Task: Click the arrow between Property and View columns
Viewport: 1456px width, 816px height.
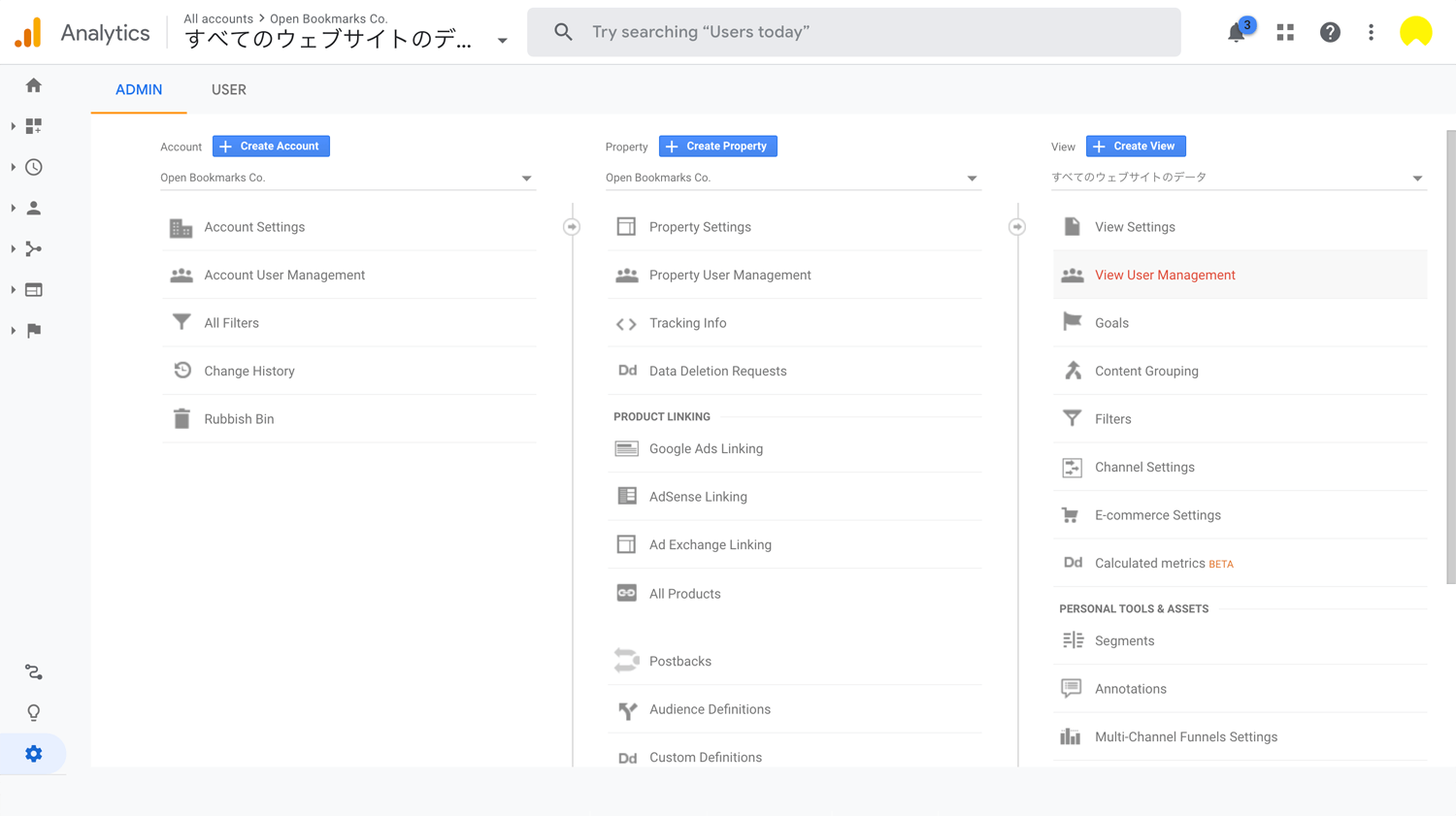Action: pyautogui.click(x=1016, y=227)
